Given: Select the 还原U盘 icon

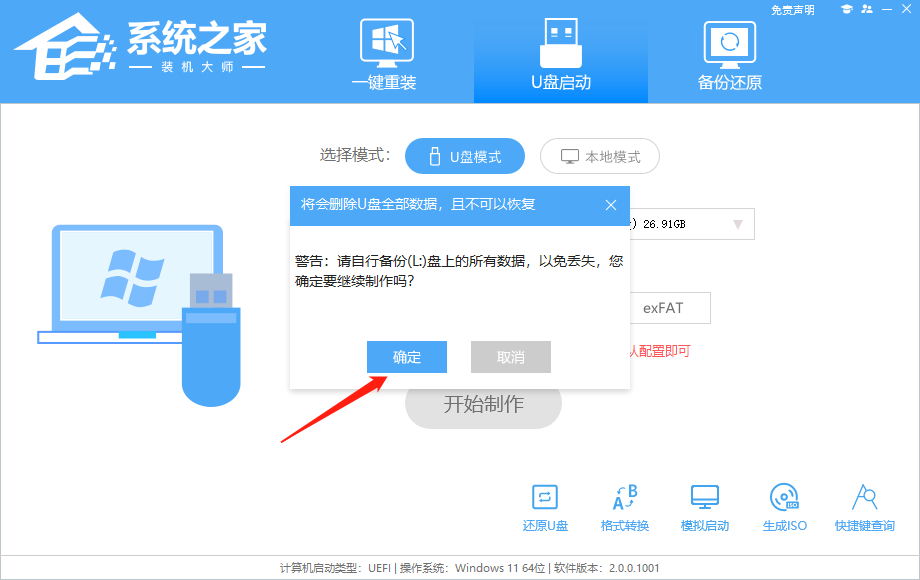Looking at the screenshot, I should 545,505.
